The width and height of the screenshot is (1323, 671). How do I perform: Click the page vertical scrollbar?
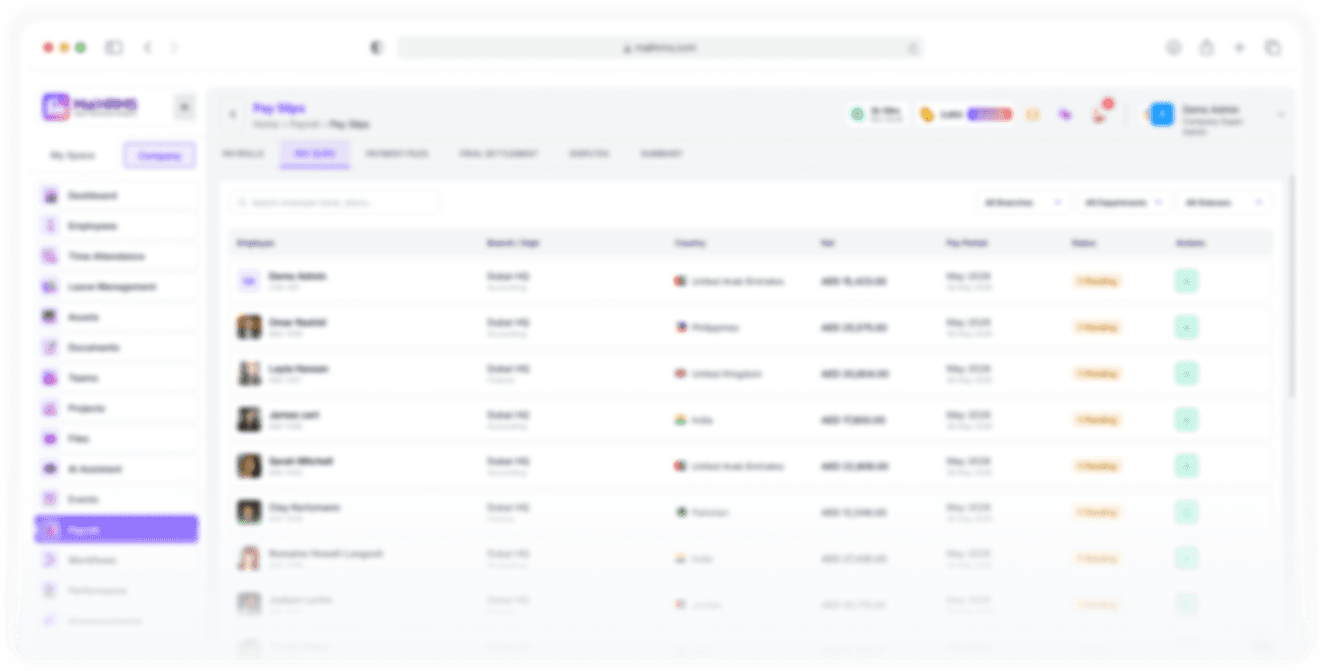[1291, 285]
